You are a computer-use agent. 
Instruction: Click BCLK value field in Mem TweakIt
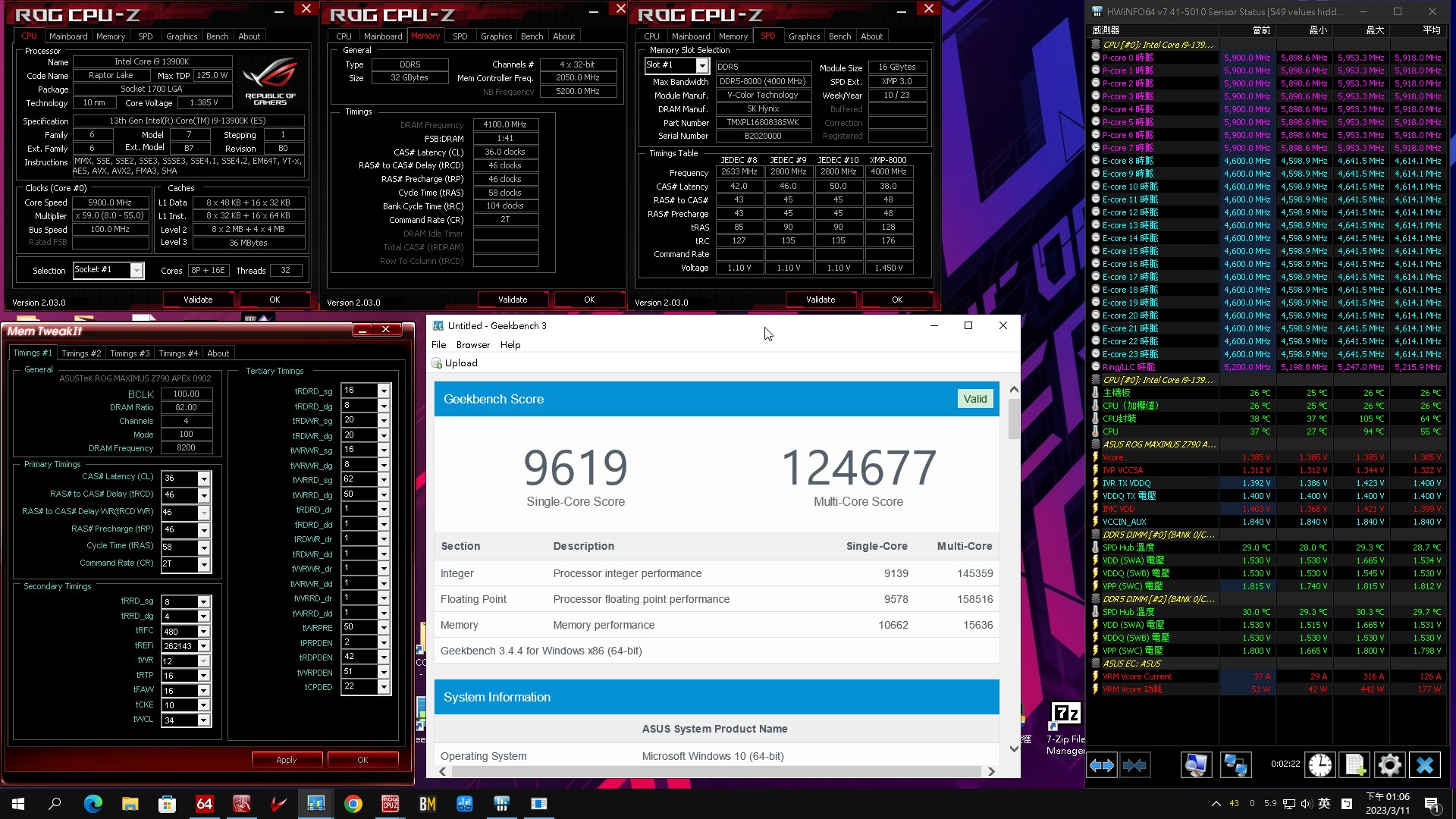(x=186, y=394)
